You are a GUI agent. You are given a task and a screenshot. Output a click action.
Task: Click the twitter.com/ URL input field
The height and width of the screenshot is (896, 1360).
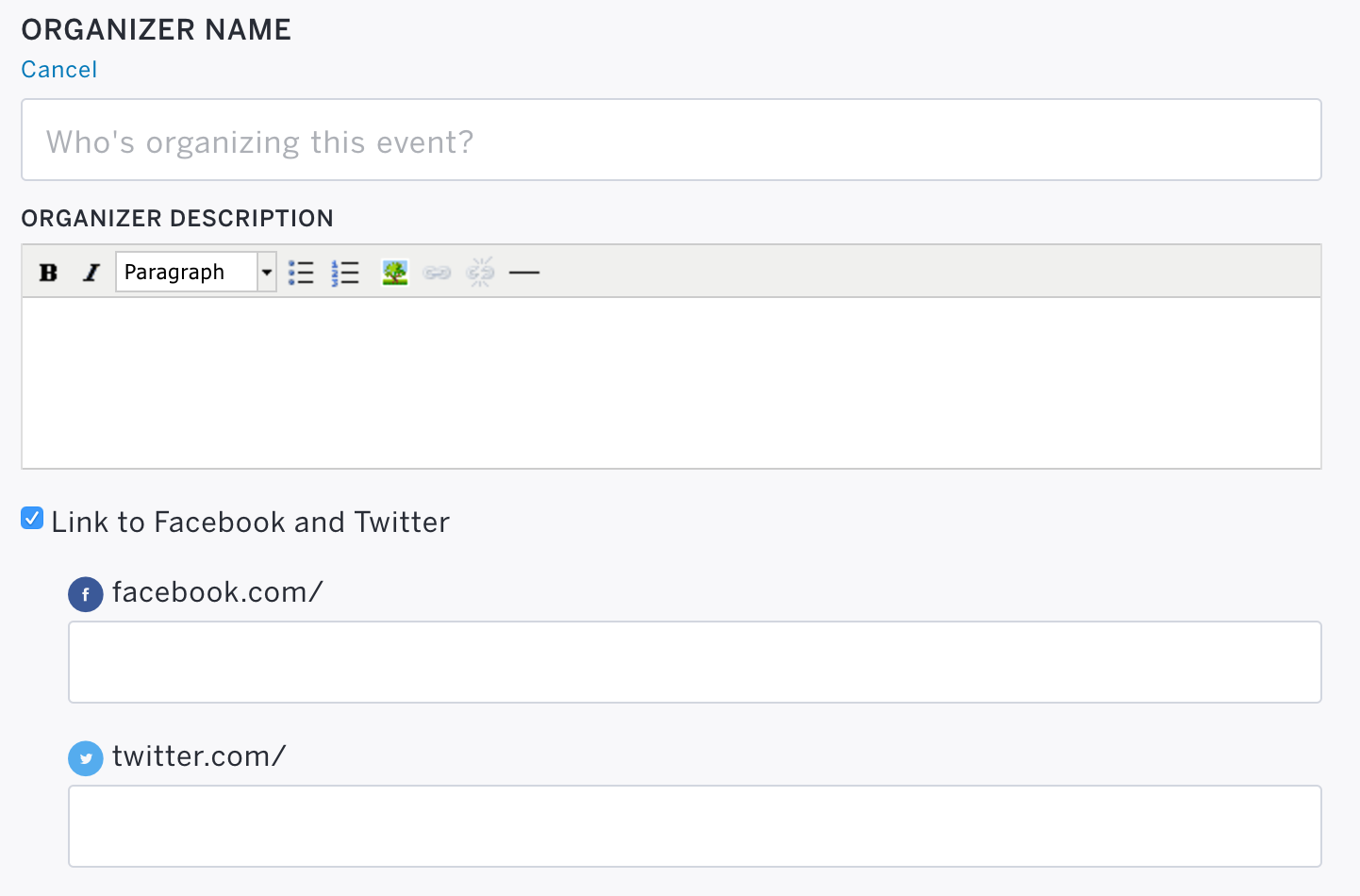(695, 826)
